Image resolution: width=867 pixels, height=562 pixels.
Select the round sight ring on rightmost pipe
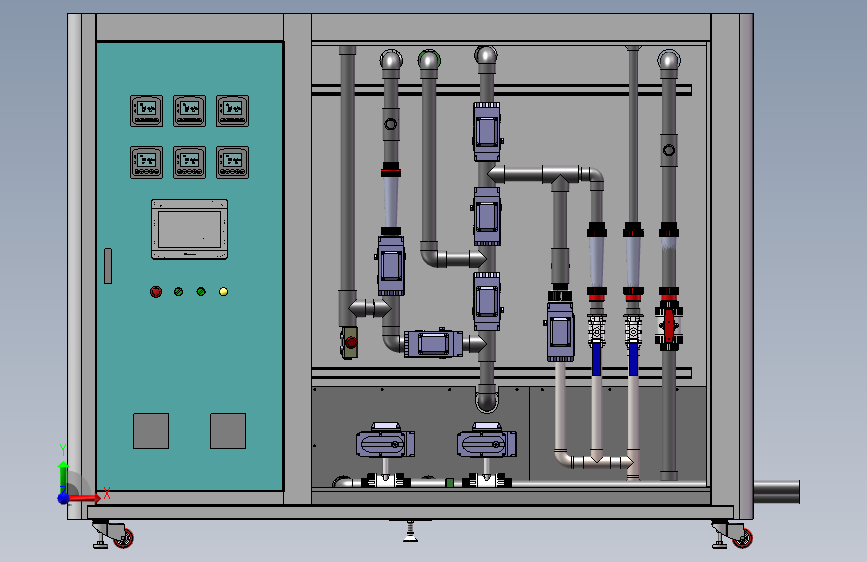669,150
